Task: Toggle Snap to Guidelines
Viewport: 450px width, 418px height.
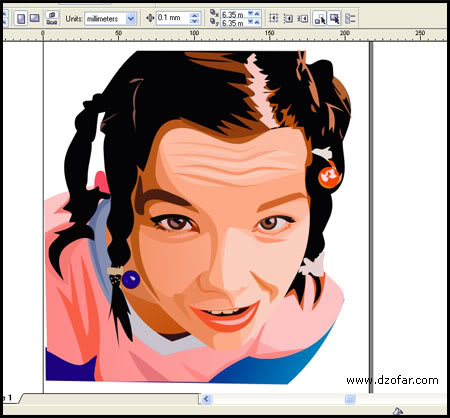Action: (288, 18)
